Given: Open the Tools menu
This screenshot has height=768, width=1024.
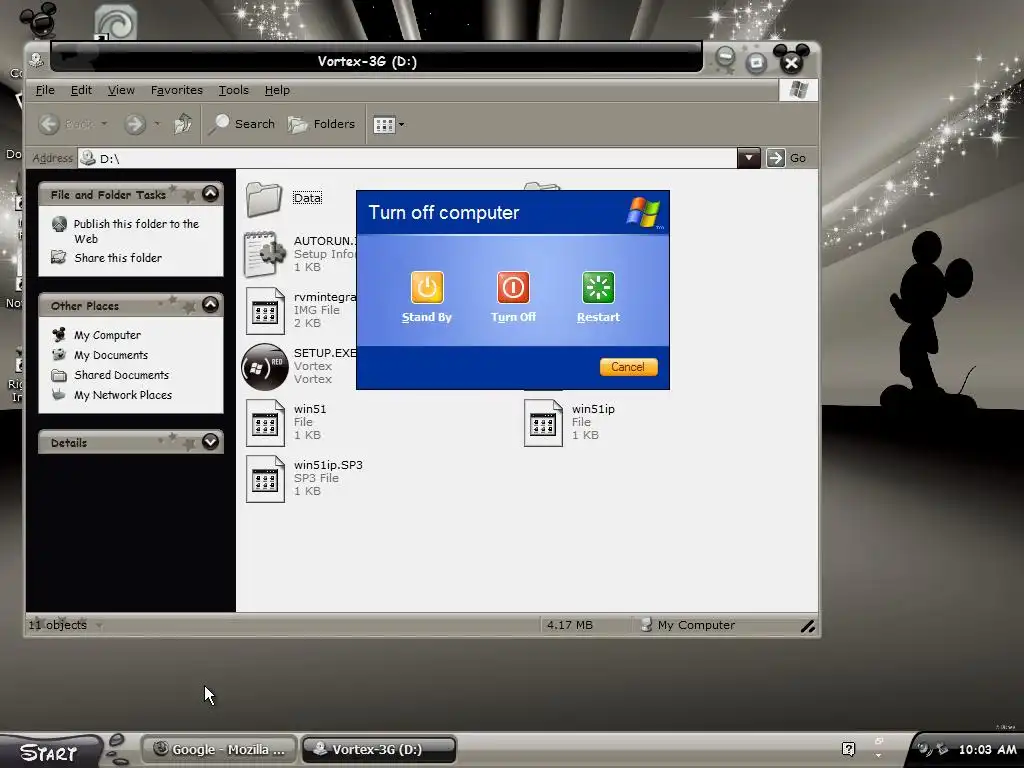Looking at the screenshot, I should tap(233, 90).
